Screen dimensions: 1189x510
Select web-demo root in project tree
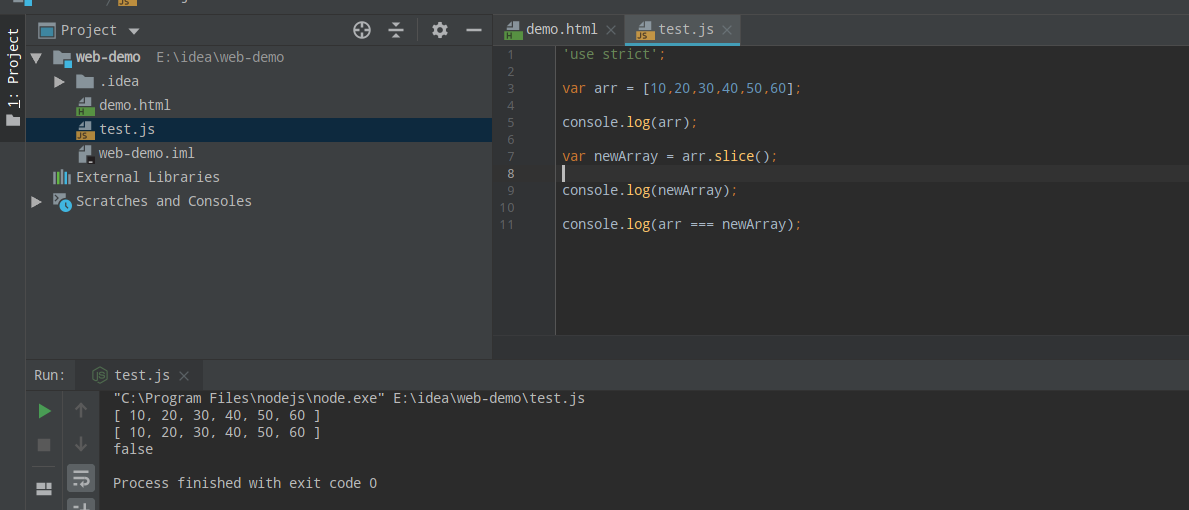click(108, 57)
